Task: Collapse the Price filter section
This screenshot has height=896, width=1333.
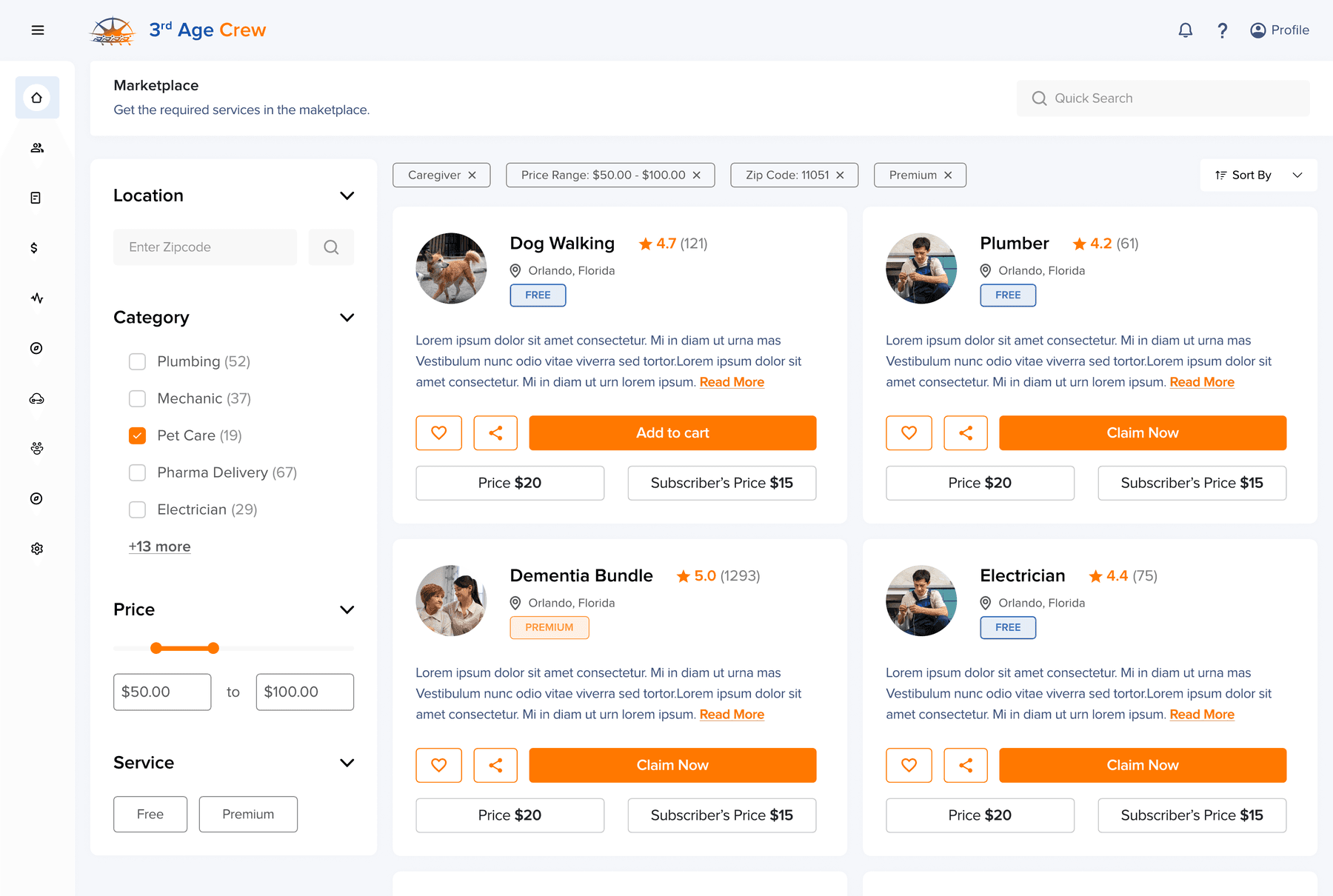Action: [347, 609]
